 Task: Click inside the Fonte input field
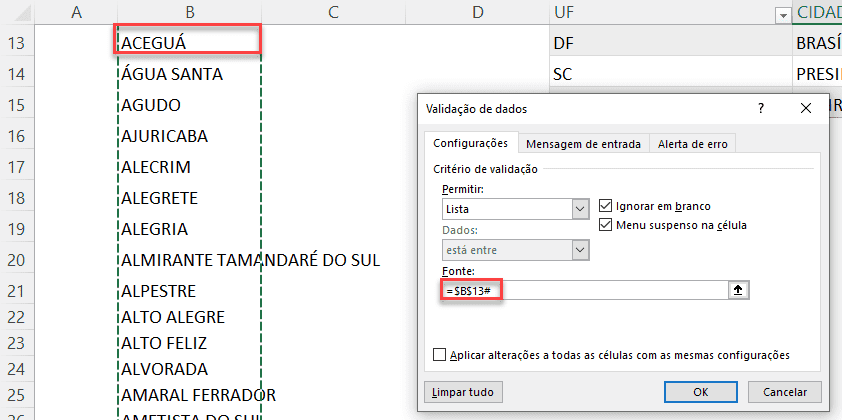coord(610,290)
